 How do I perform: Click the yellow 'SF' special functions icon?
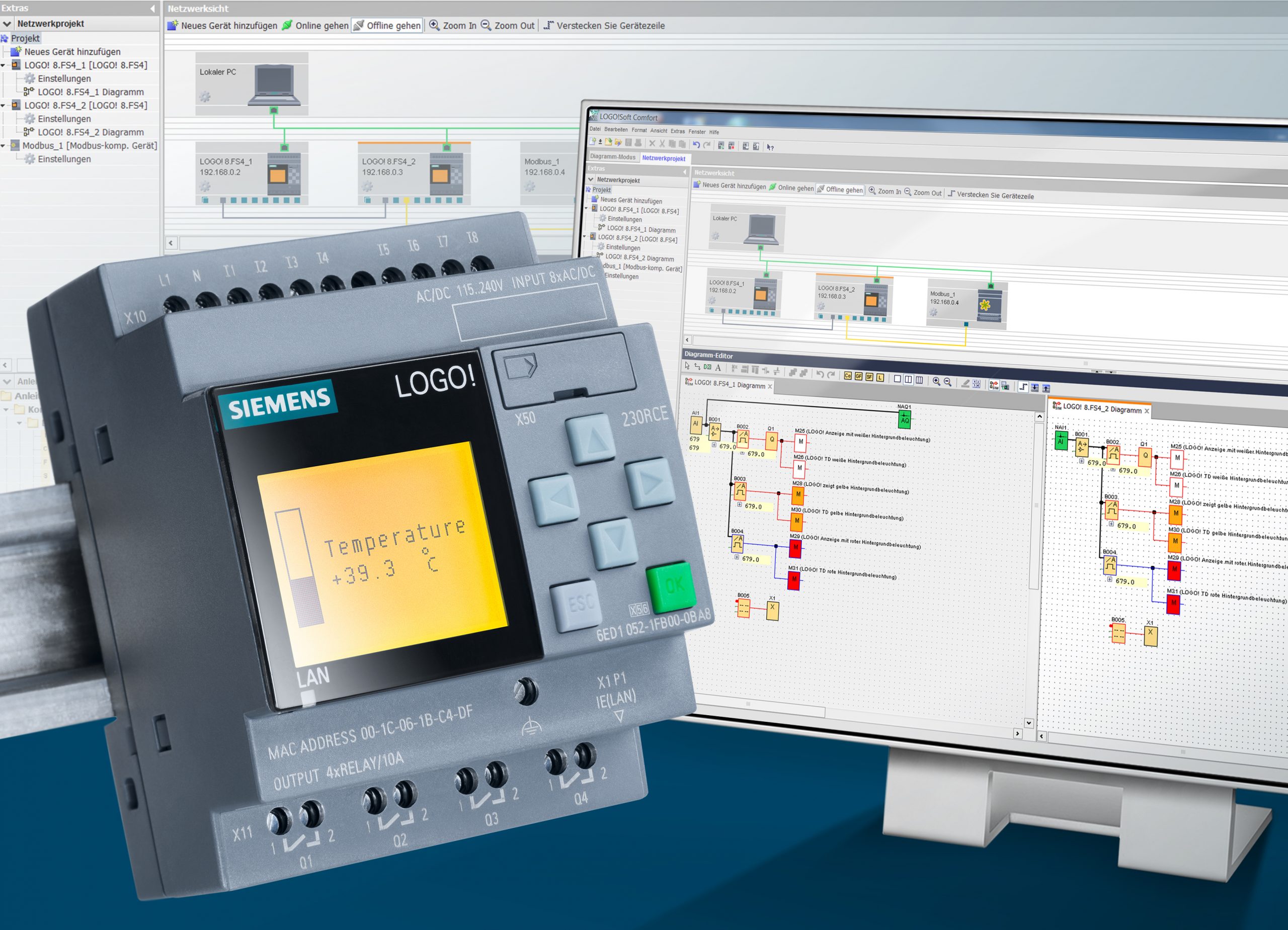point(869,377)
